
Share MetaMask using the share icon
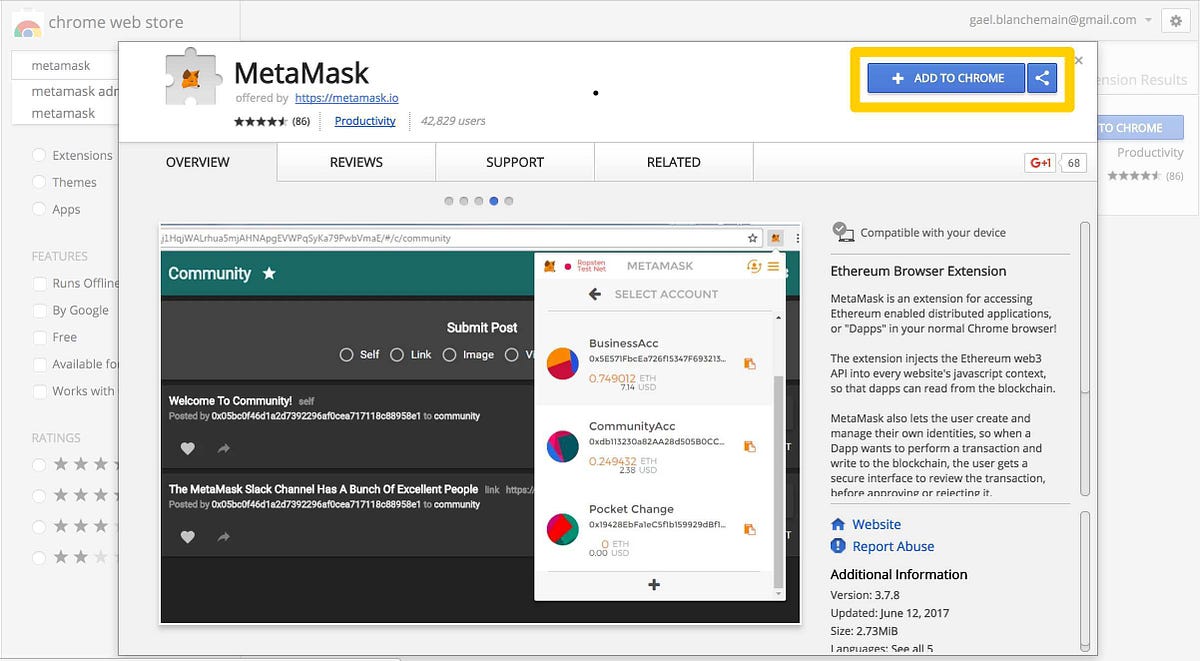click(x=1042, y=77)
